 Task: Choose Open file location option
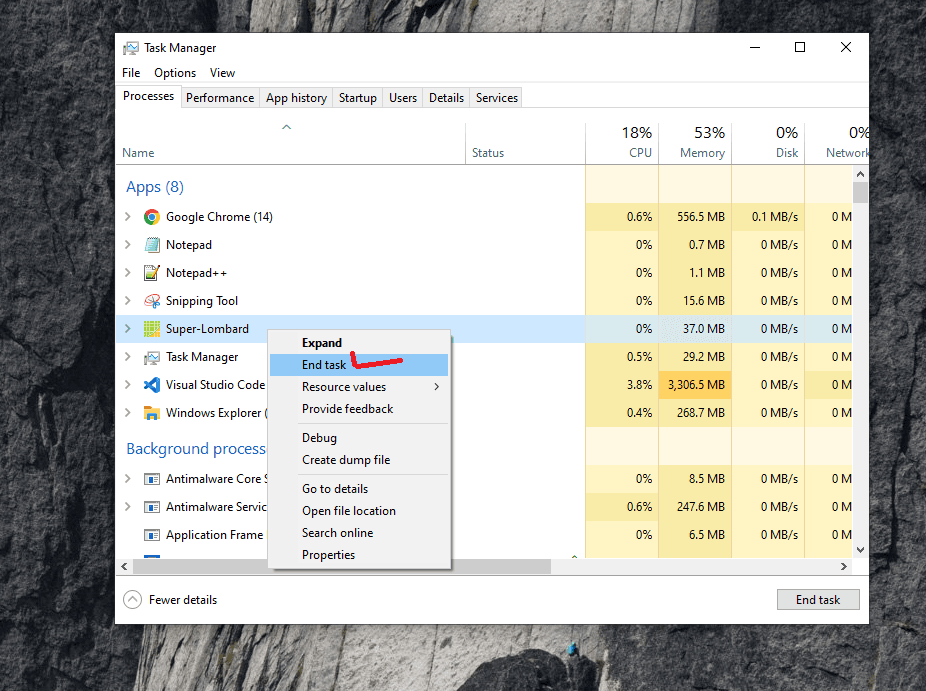click(359, 511)
